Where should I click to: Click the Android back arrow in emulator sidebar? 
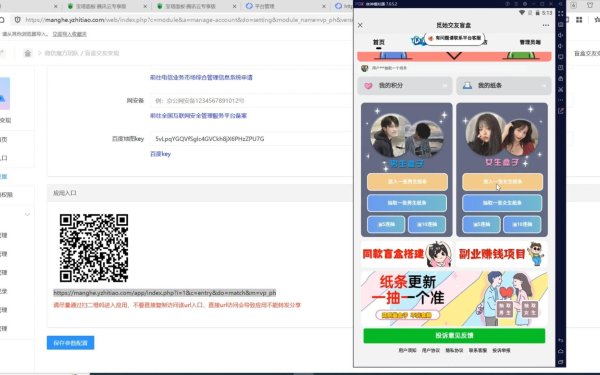pos(561,340)
